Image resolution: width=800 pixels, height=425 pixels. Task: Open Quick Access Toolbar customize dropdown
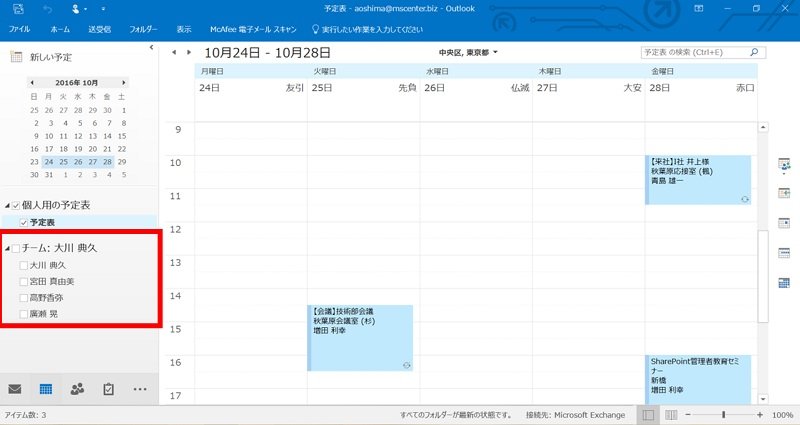point(103,9)
